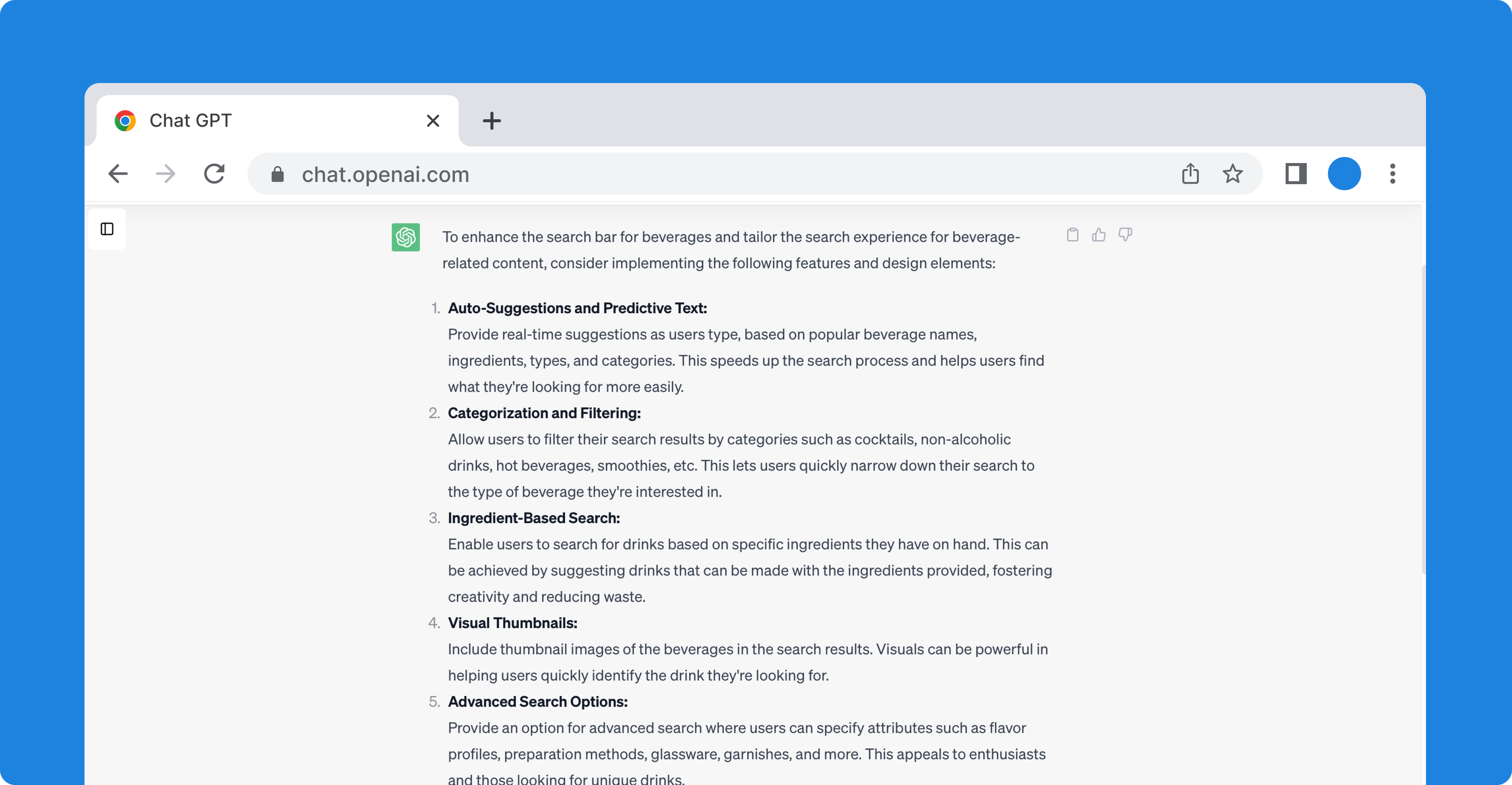Click the Visual Thumbnails heading
1512x785 pixels.
coord(512,623)
